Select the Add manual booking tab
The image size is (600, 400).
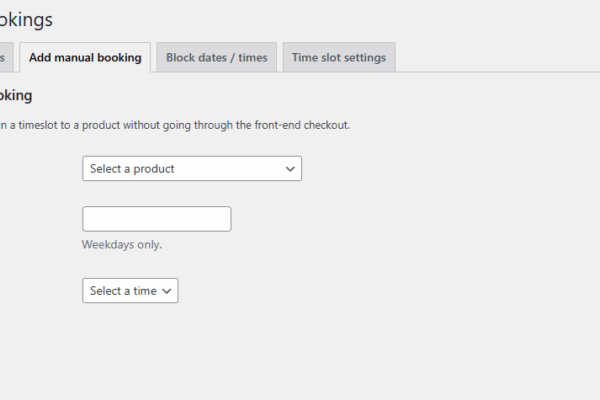(x=85, y=58)
